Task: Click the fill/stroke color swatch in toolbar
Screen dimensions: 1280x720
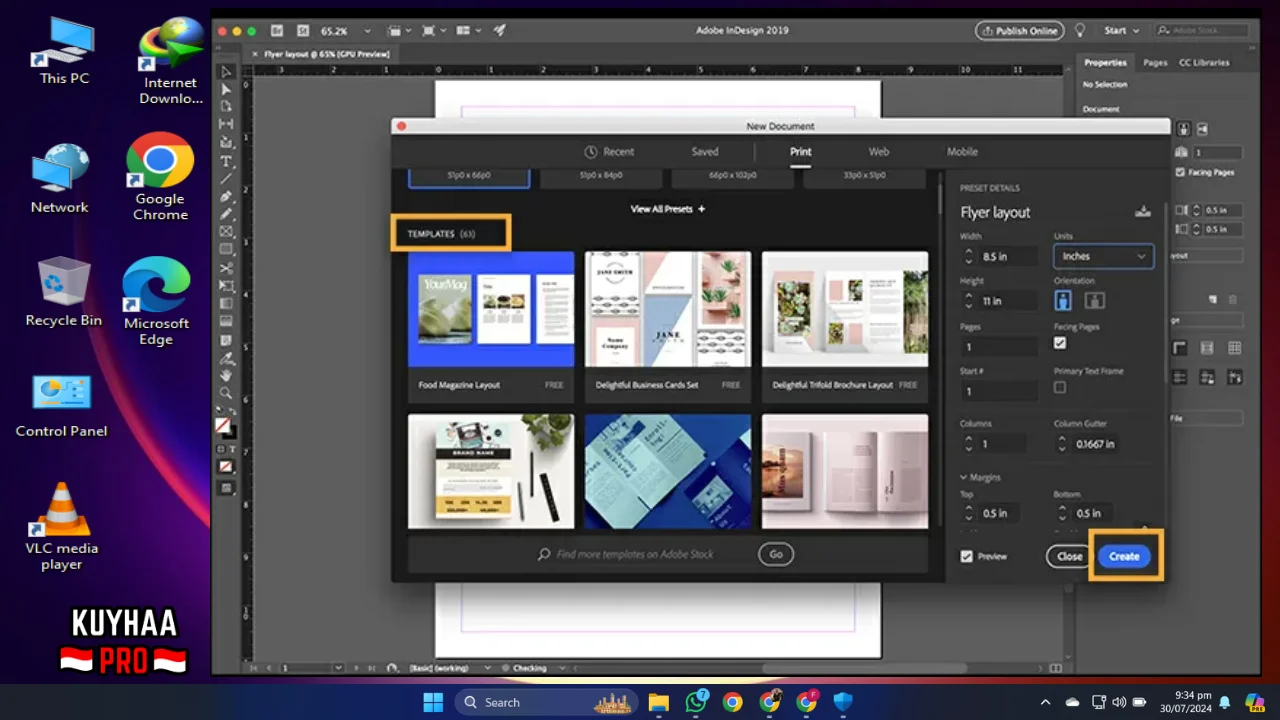Action: click(225, 426)
